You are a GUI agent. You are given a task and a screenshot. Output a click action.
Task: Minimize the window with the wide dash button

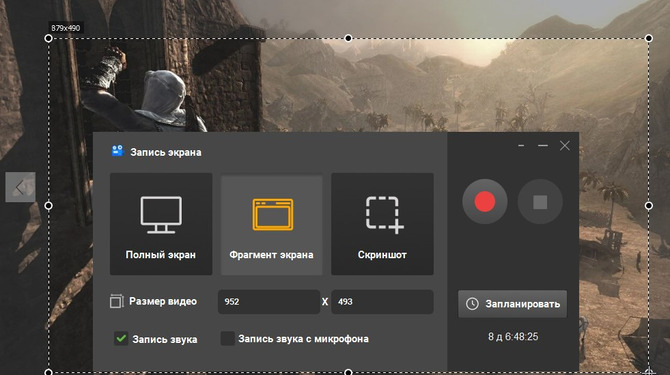tap(543, 146)
